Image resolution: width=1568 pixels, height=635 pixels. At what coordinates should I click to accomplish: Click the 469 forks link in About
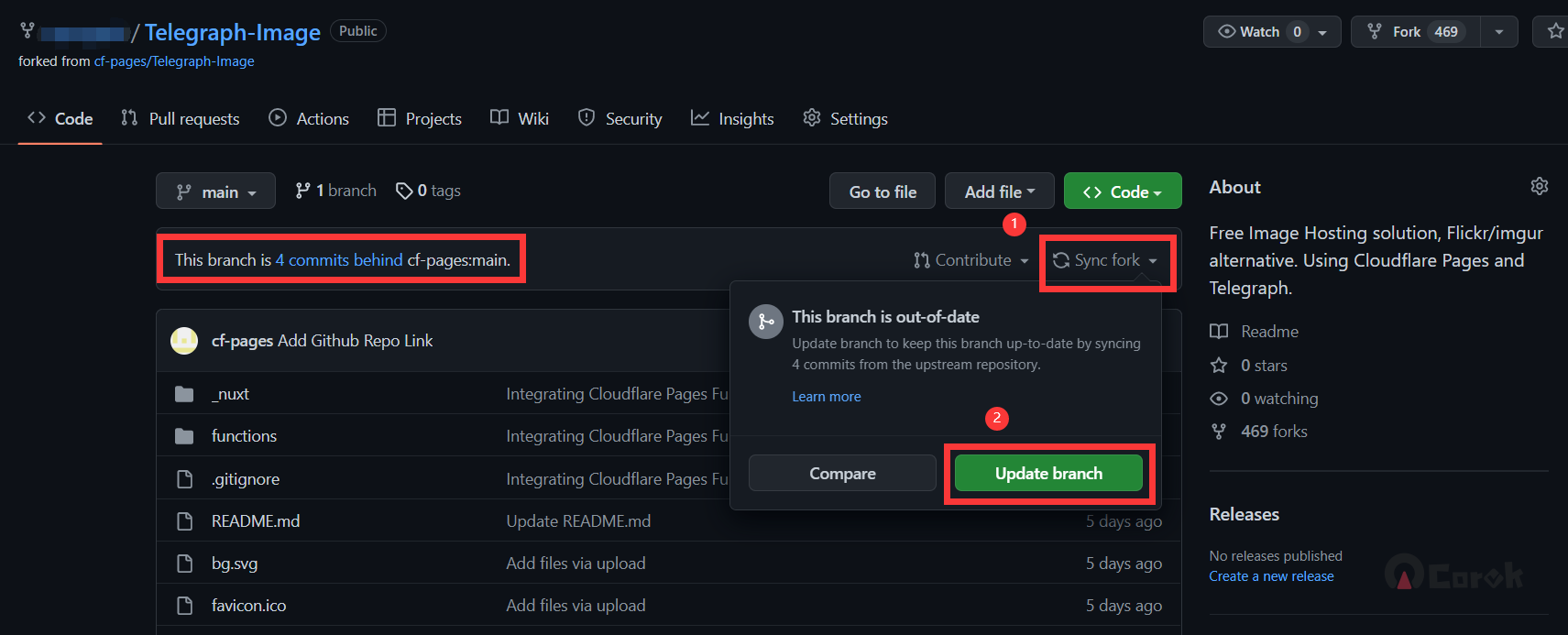click(x=1273, y=432)
